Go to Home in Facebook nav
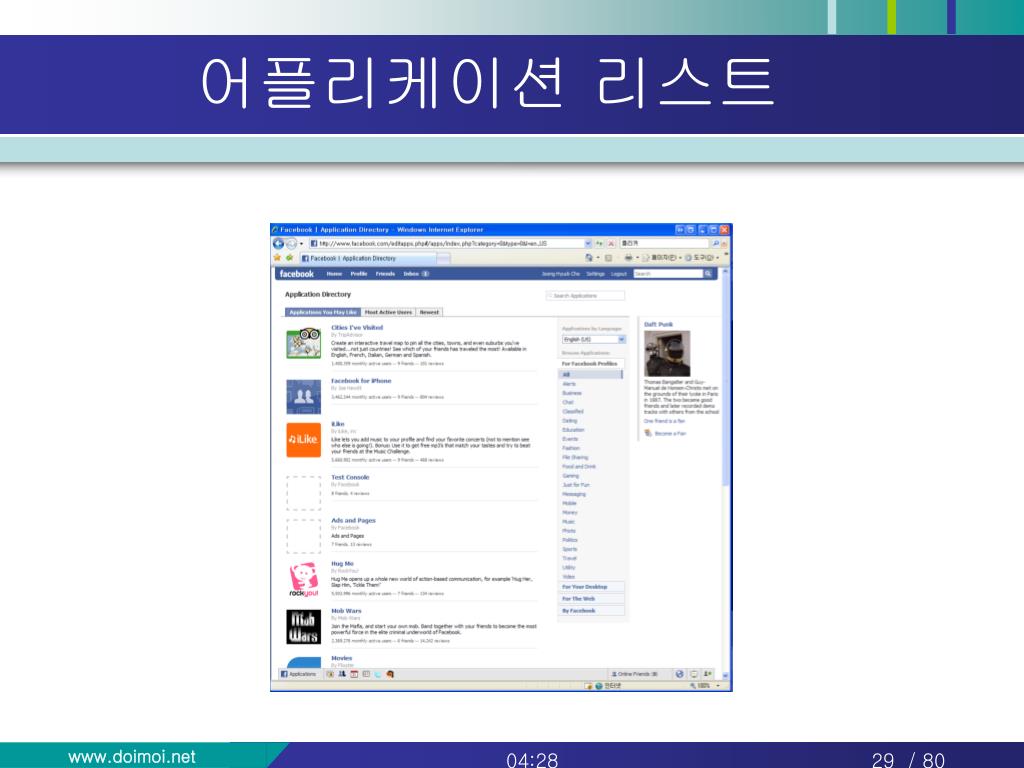The height and width of the screenshot is (768, 1024). 334,274
